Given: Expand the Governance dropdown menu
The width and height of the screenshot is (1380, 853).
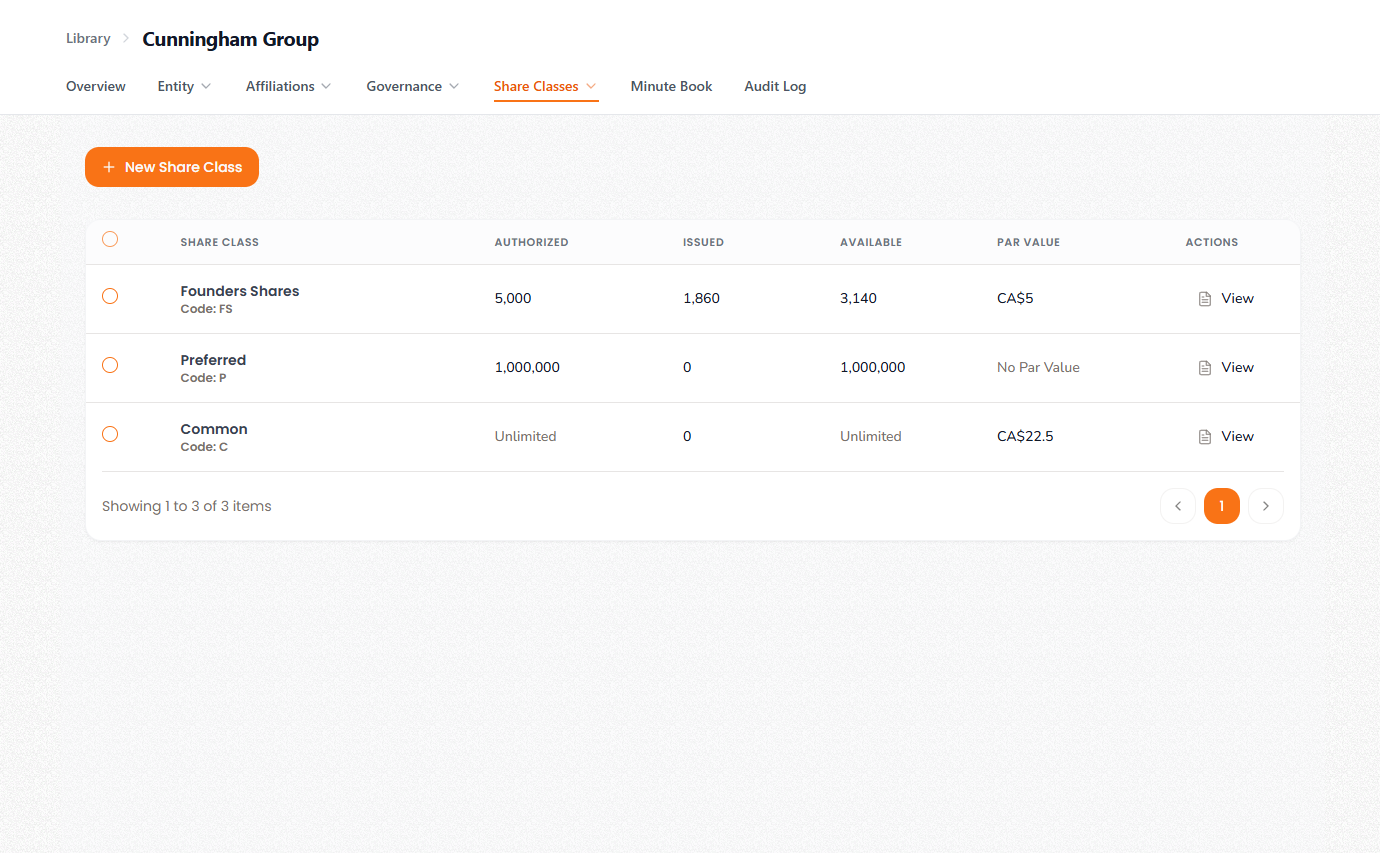Looking at the screenshot, I should [412, 87].
